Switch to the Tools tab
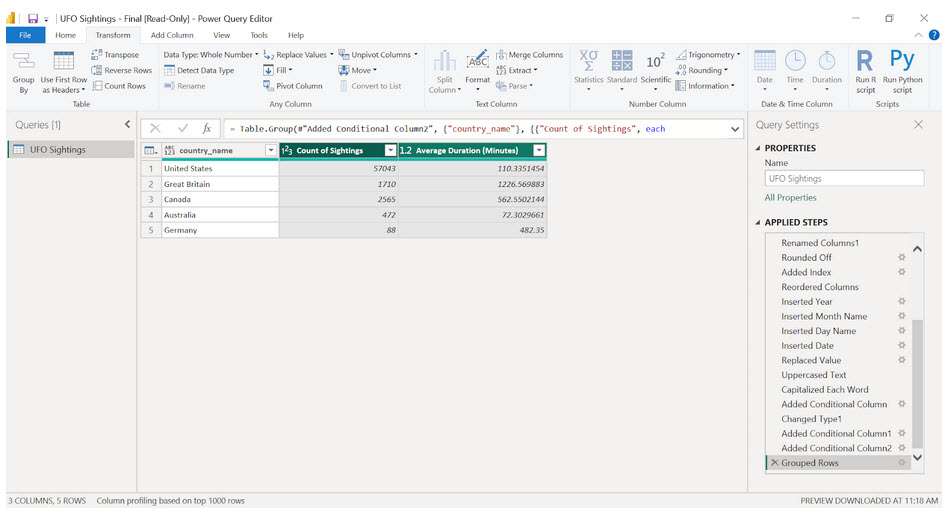Image resolution: width=948 pixels, height=509 pixels. pos(259,35)
